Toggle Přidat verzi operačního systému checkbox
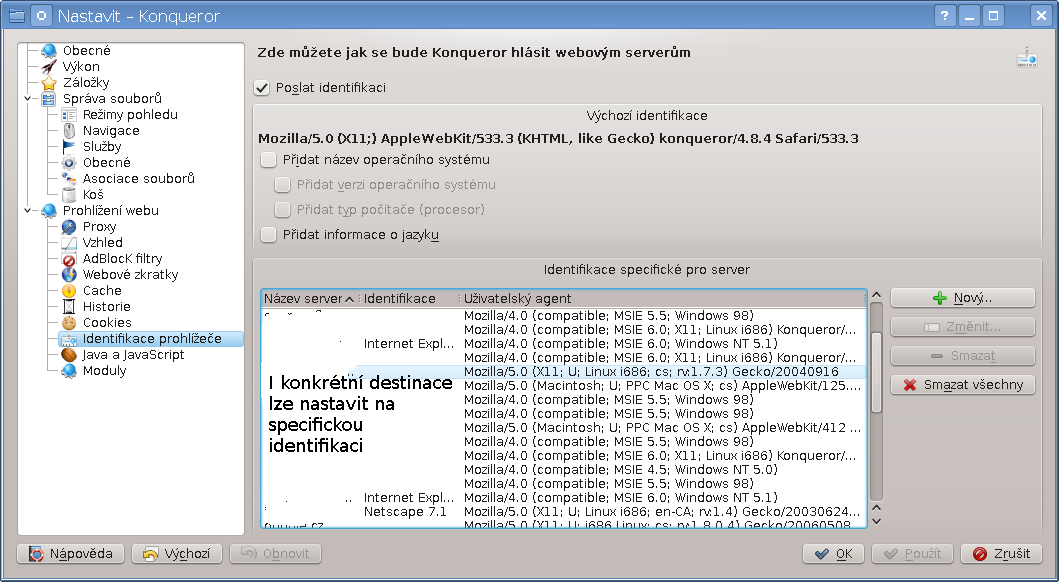 (282, 185)
